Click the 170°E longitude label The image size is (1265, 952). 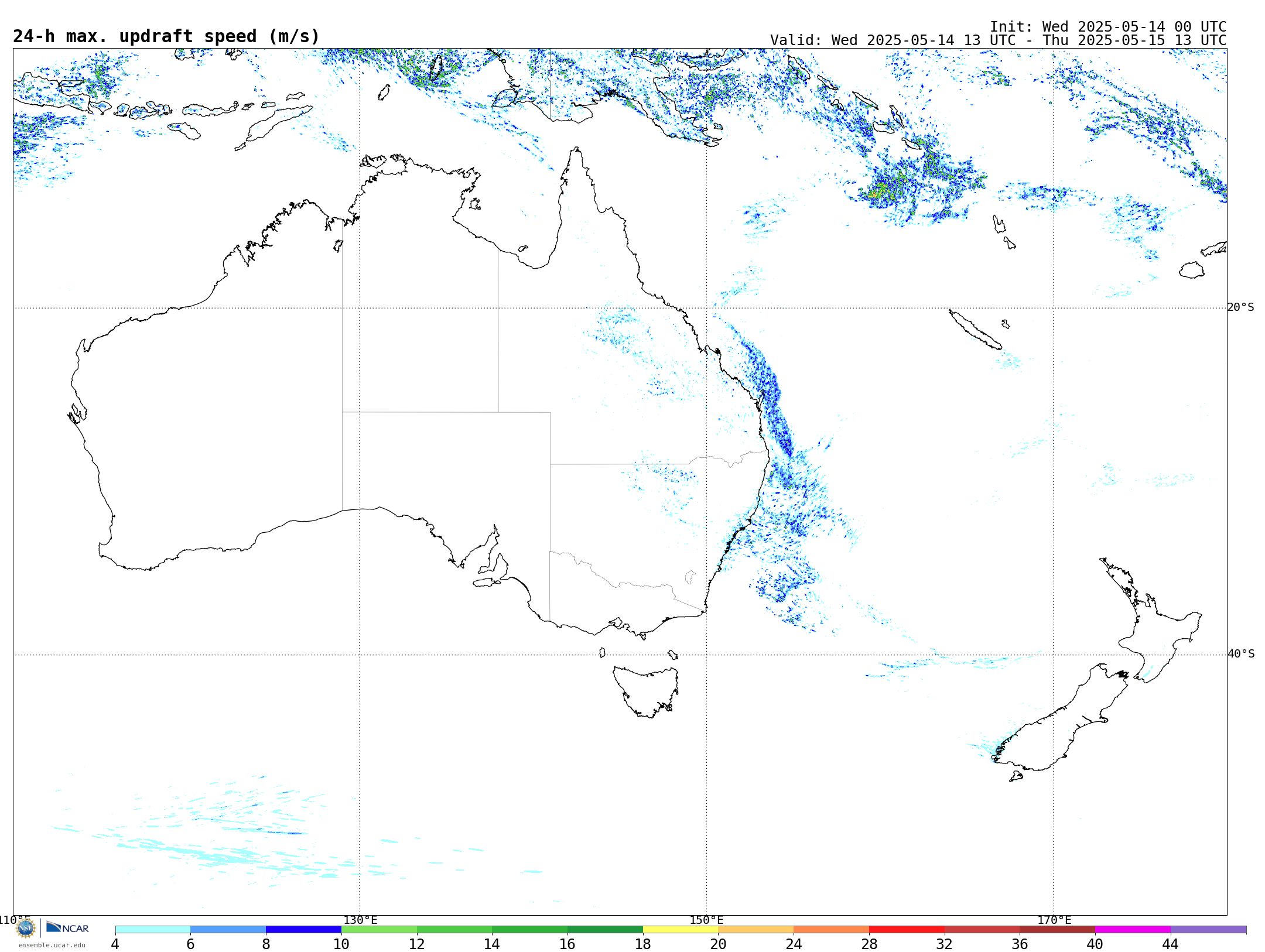tap(1054, 920)
